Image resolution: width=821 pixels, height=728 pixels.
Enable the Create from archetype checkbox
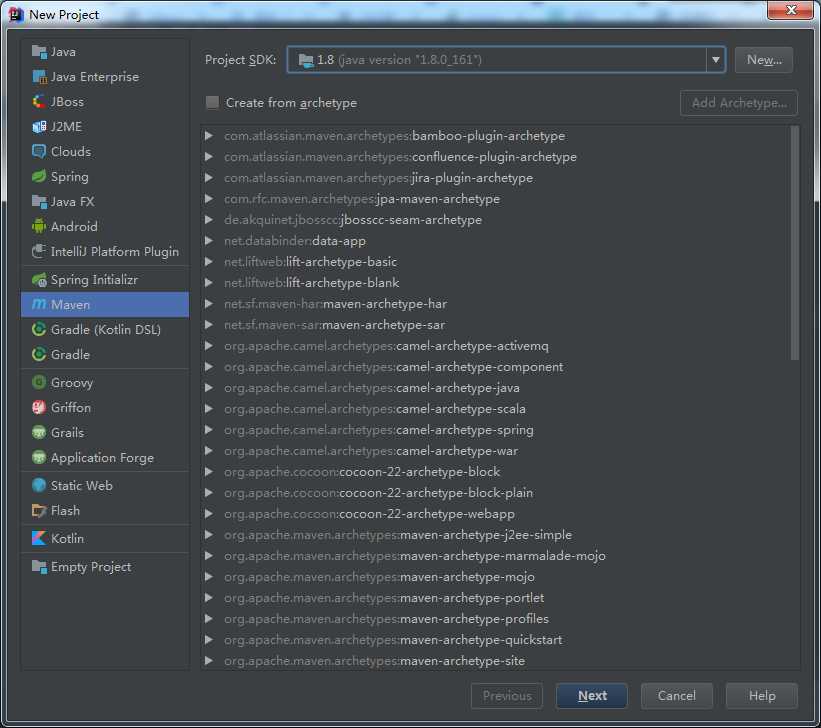tap(212, 103)
